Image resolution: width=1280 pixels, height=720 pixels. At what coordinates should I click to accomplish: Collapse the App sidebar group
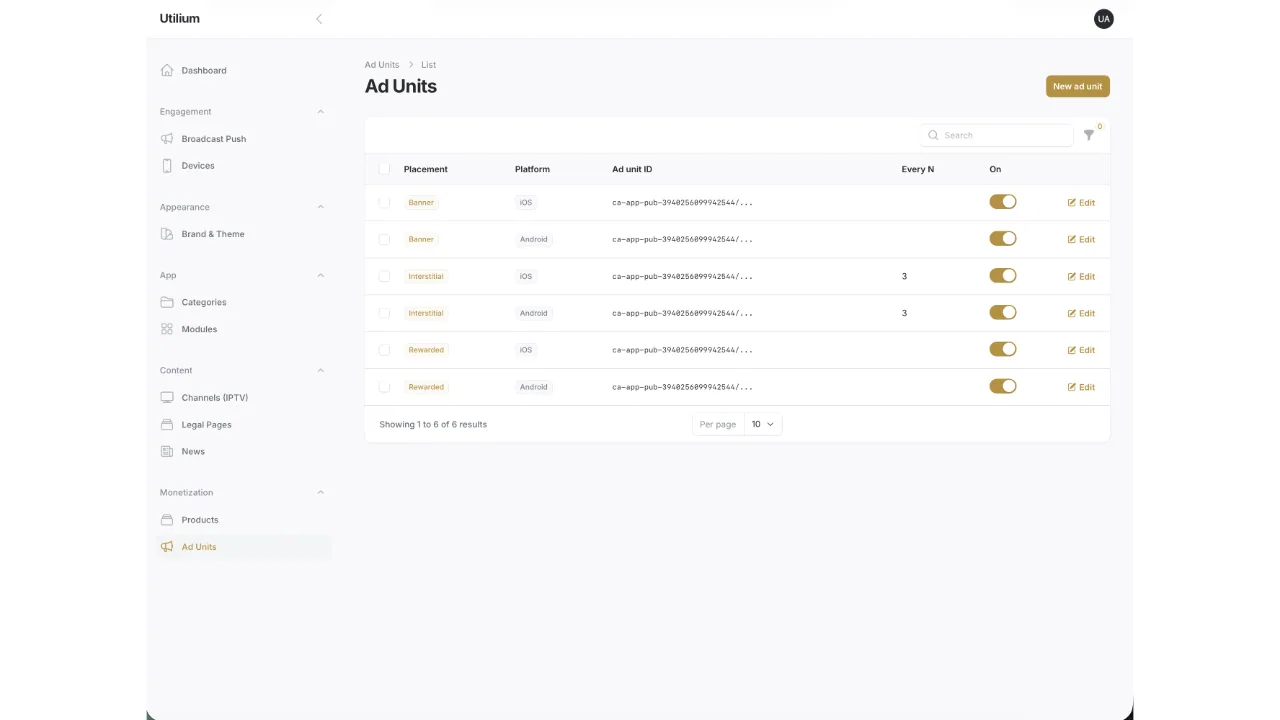[320, 276]
